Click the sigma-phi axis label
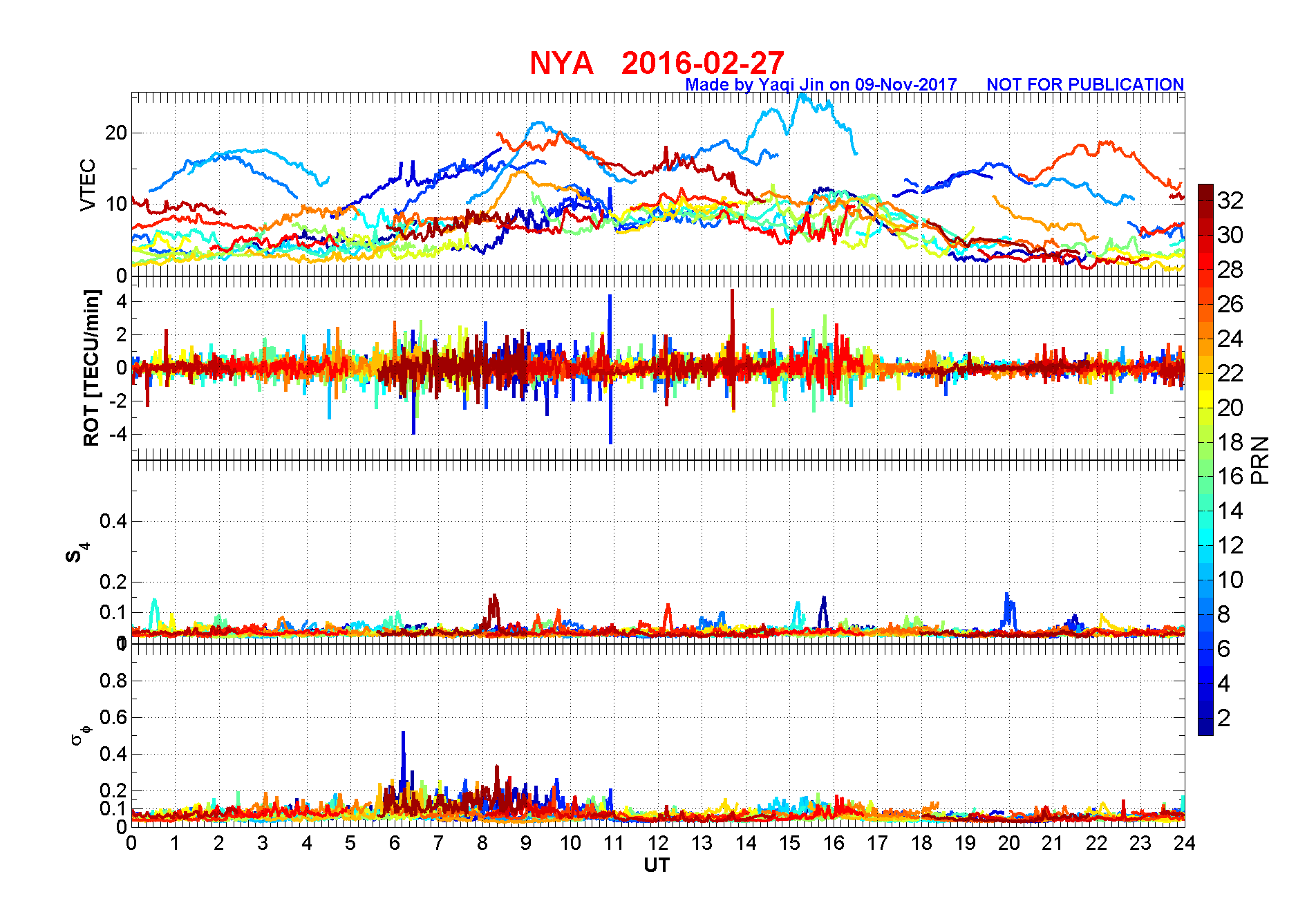This screenshot has width=1316, height=919. [x=81, y=735]
